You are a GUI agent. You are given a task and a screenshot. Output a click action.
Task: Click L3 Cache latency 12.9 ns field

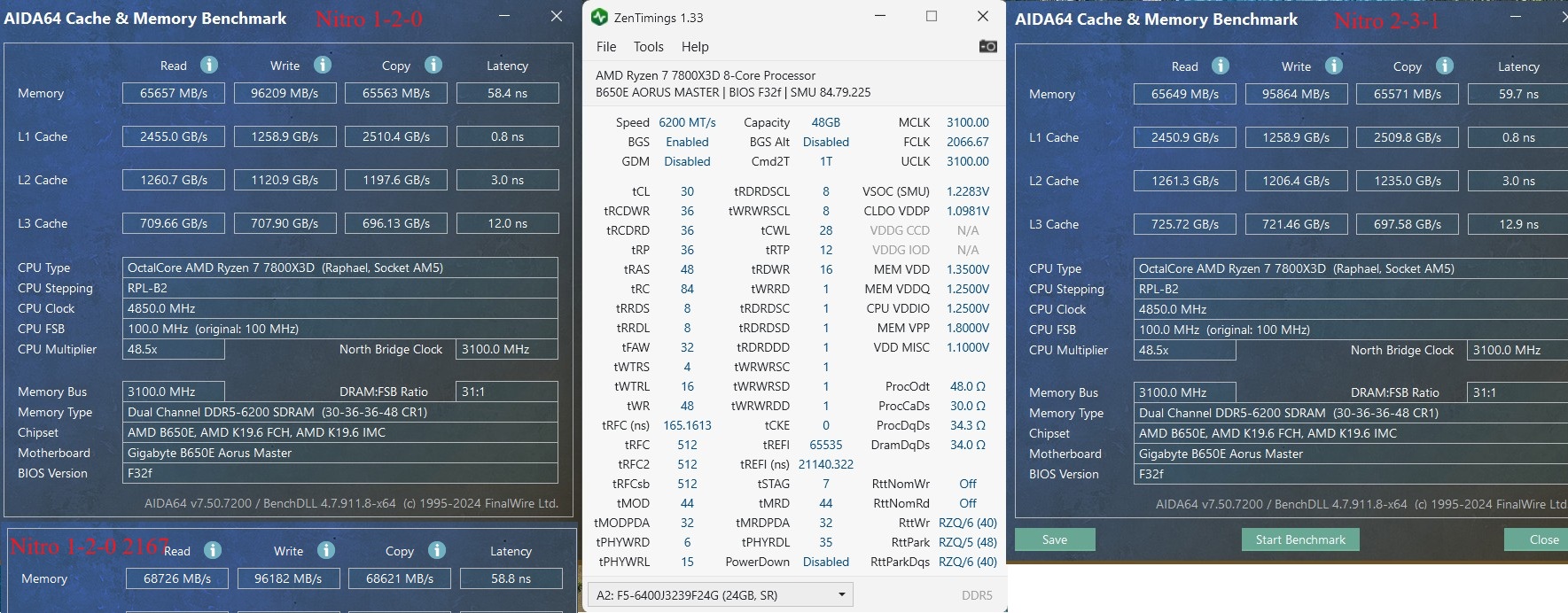click(1517, 224)
